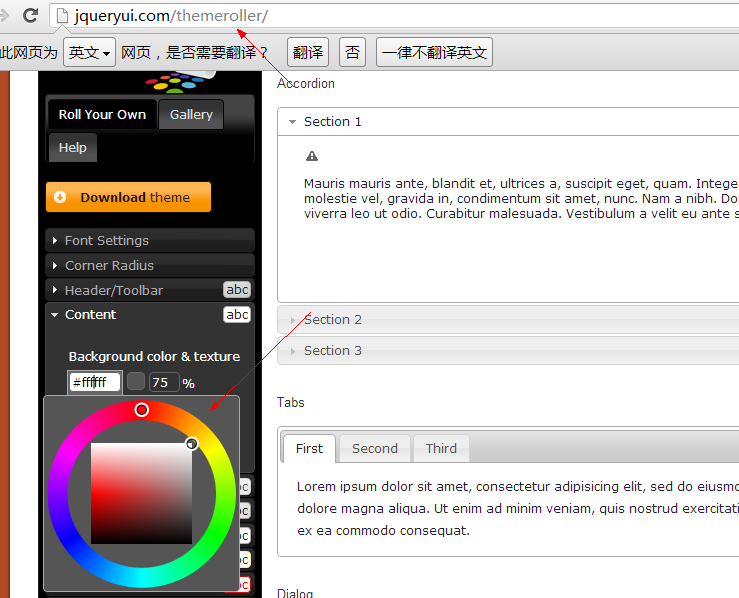The width and height of the screenshot is (739, 598).
Task: Pick a color inside the saturation square
Action: [141, 493]
